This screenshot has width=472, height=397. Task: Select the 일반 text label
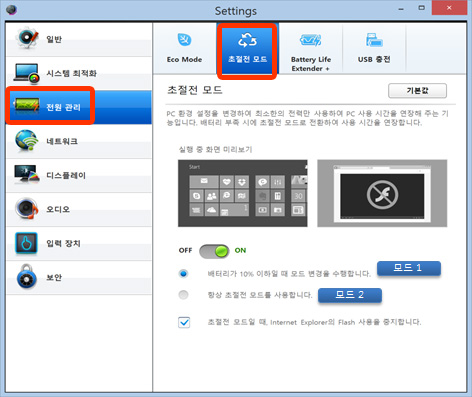point(54,39)
